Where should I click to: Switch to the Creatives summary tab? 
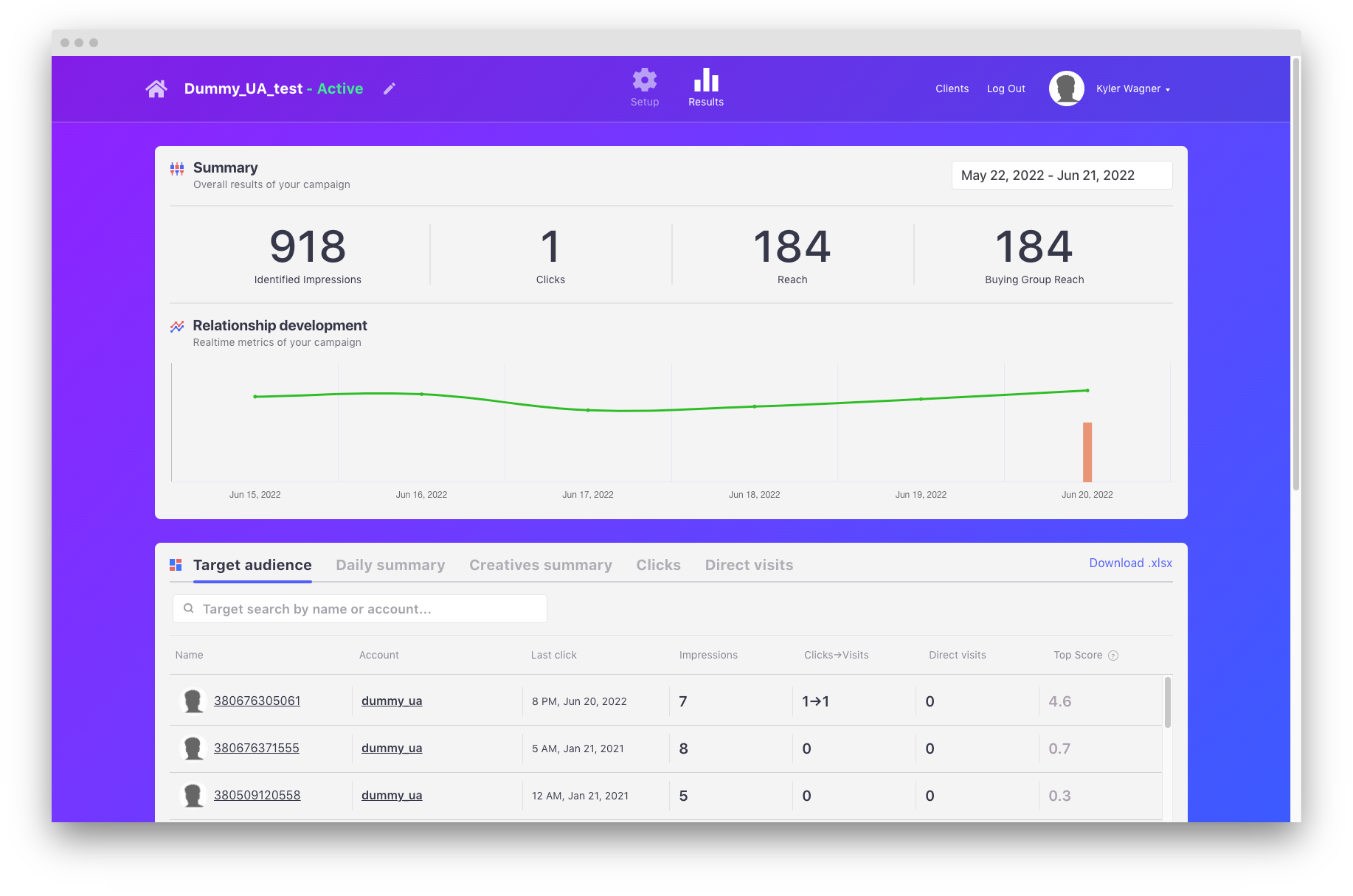(541, 565)
